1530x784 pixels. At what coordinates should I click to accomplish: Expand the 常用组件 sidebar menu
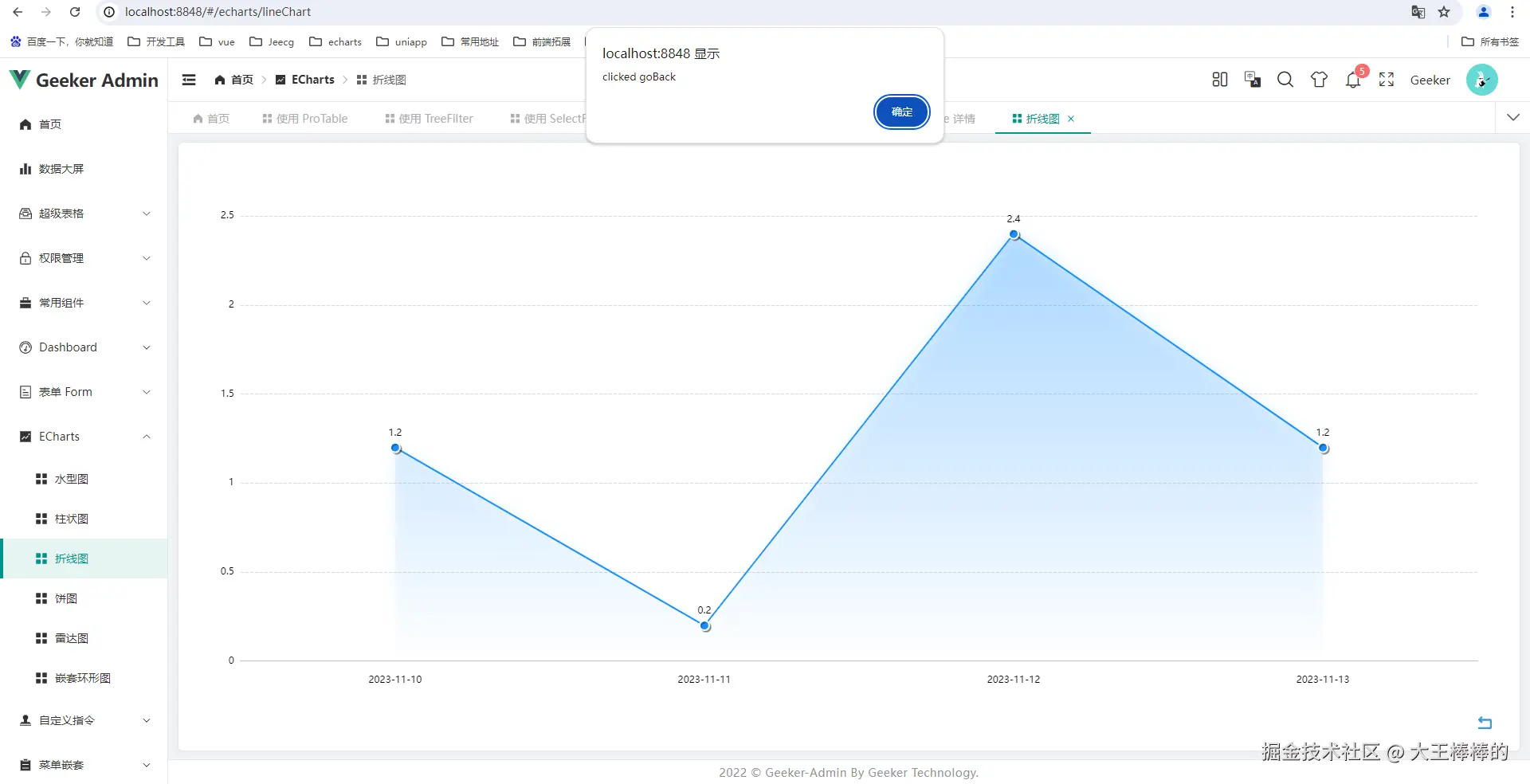[x=84, y=303]
